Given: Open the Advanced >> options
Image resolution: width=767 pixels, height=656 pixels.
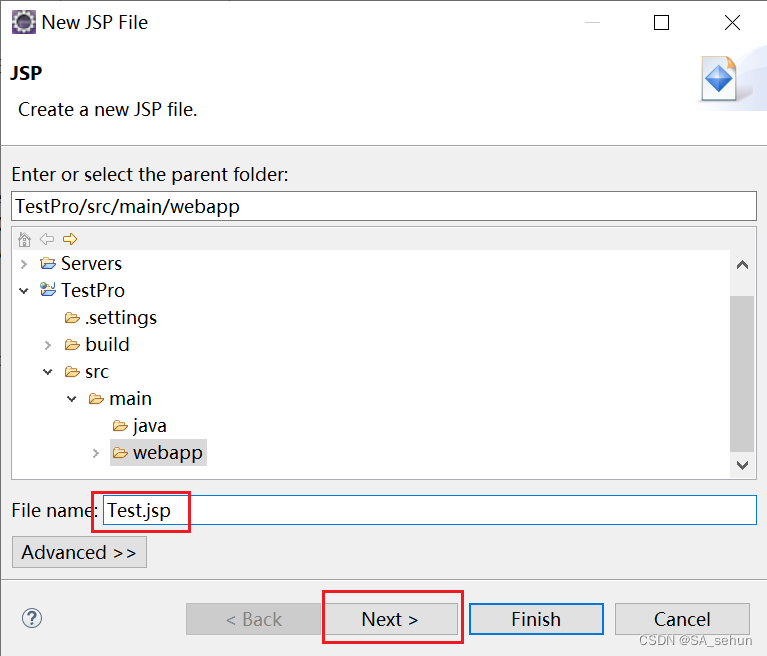Looking at the screenshot, I should pos(79,552).
